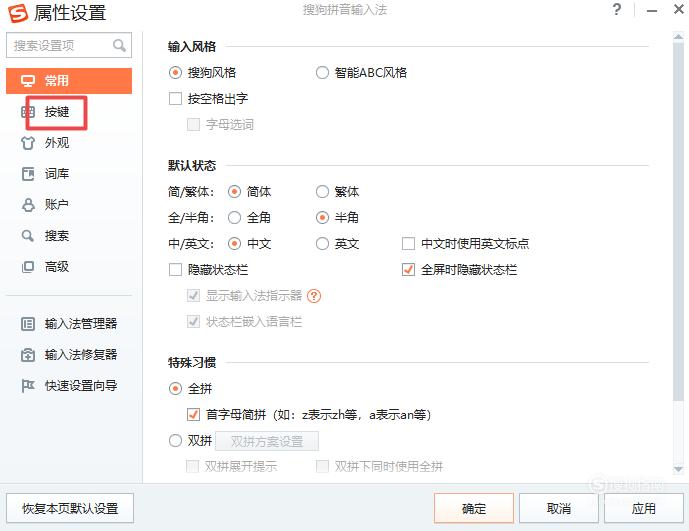This screenshot has width=689, height=531.
Task: Enable 中文时使用英文标点 checkbox
Action: [x=408, y=244]
